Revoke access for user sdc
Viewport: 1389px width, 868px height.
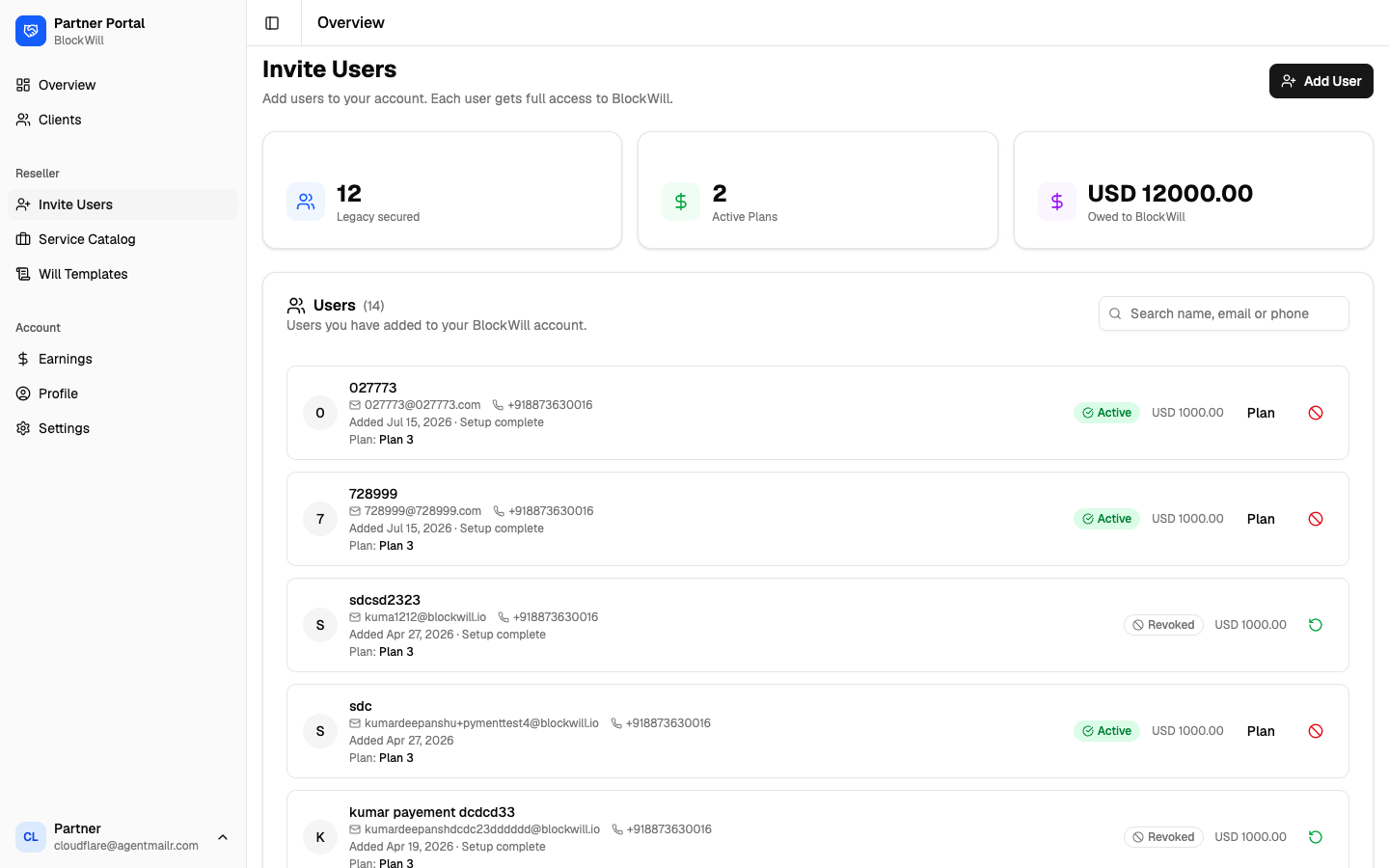click(x=1316, y=731)
